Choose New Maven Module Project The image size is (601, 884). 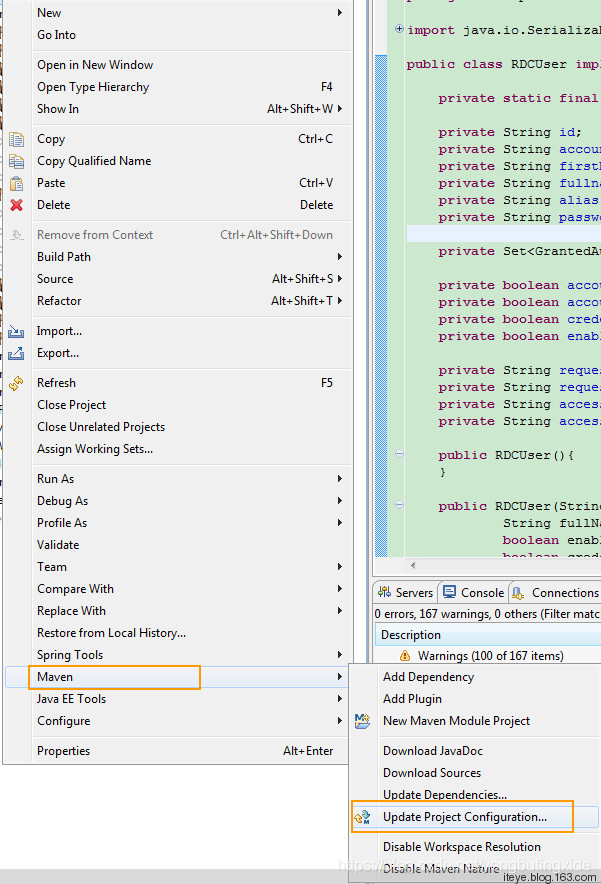pos(474,721)
